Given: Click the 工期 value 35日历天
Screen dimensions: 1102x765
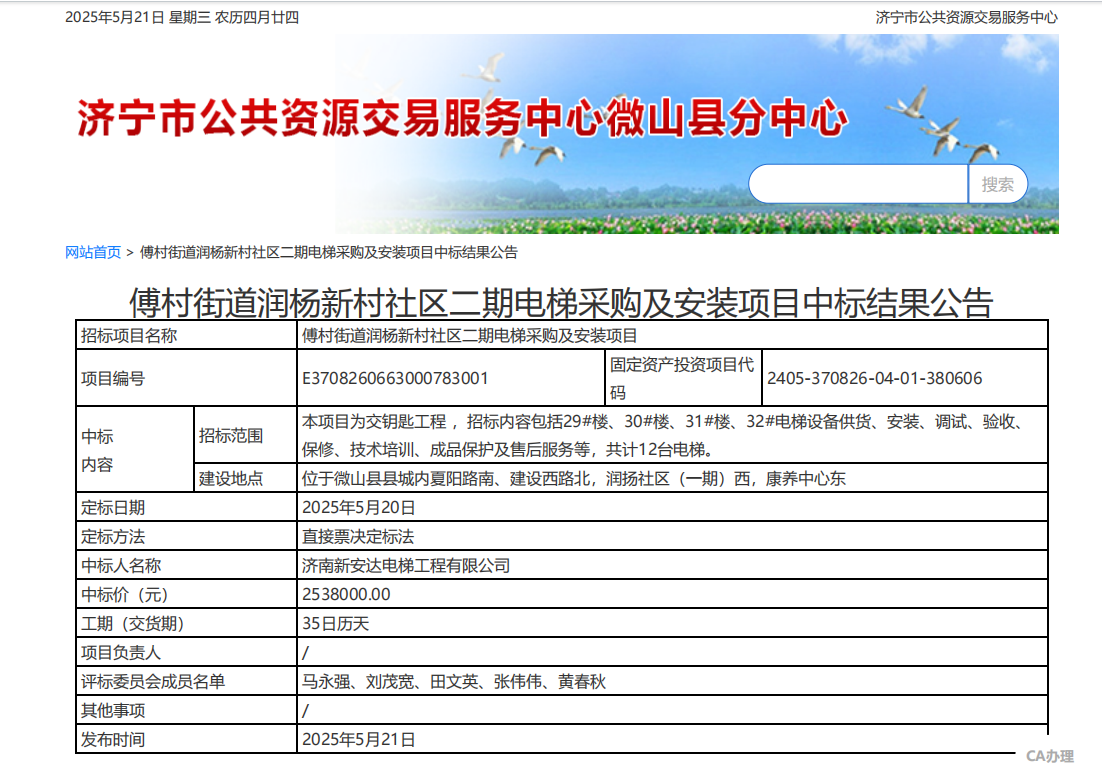Looking at the screenshot, I should (335, 624).
